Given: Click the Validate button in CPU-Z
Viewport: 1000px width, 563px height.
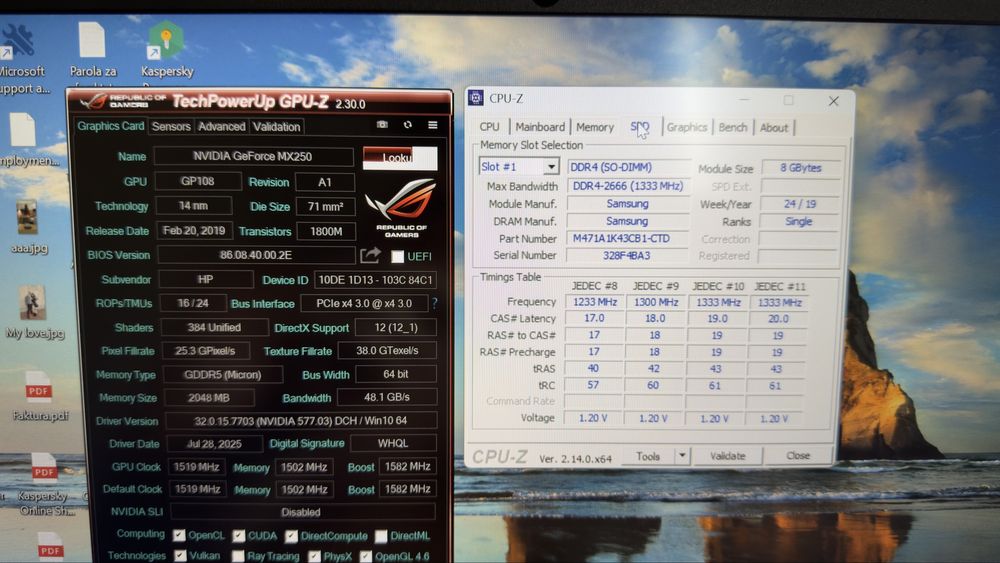Looking at the screenshot, I should point(727,456).
